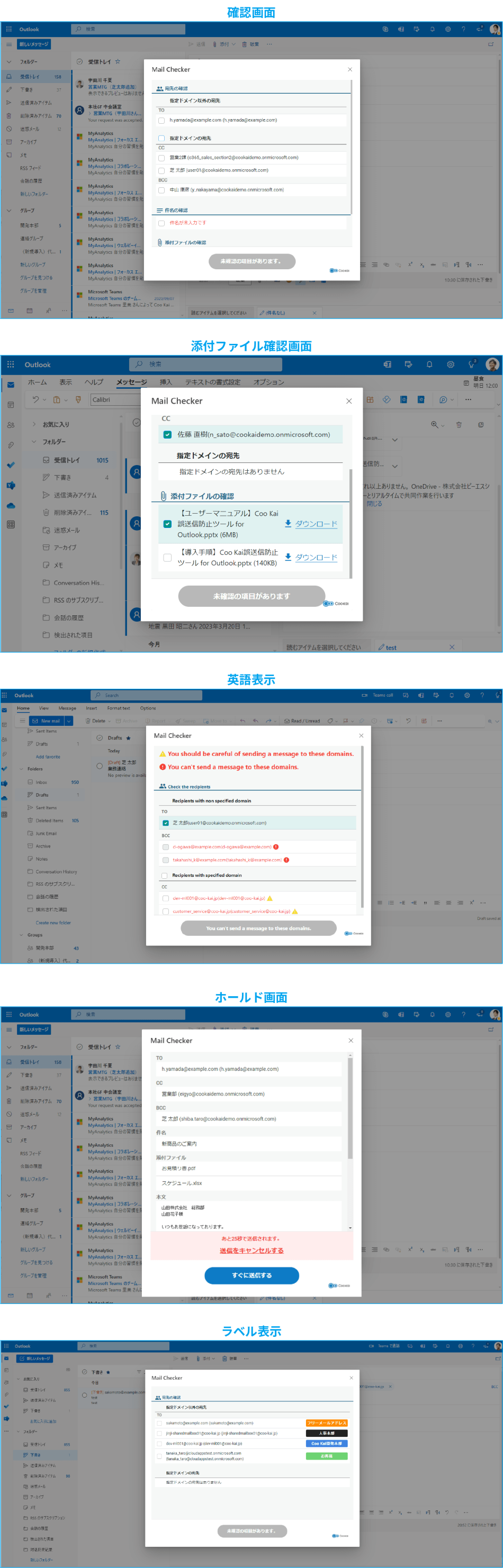The height and width of the screenshot is (1568, 503).
Task: Open the テキストの書式設定 ribbon tab
Action: tap(212, 382)
